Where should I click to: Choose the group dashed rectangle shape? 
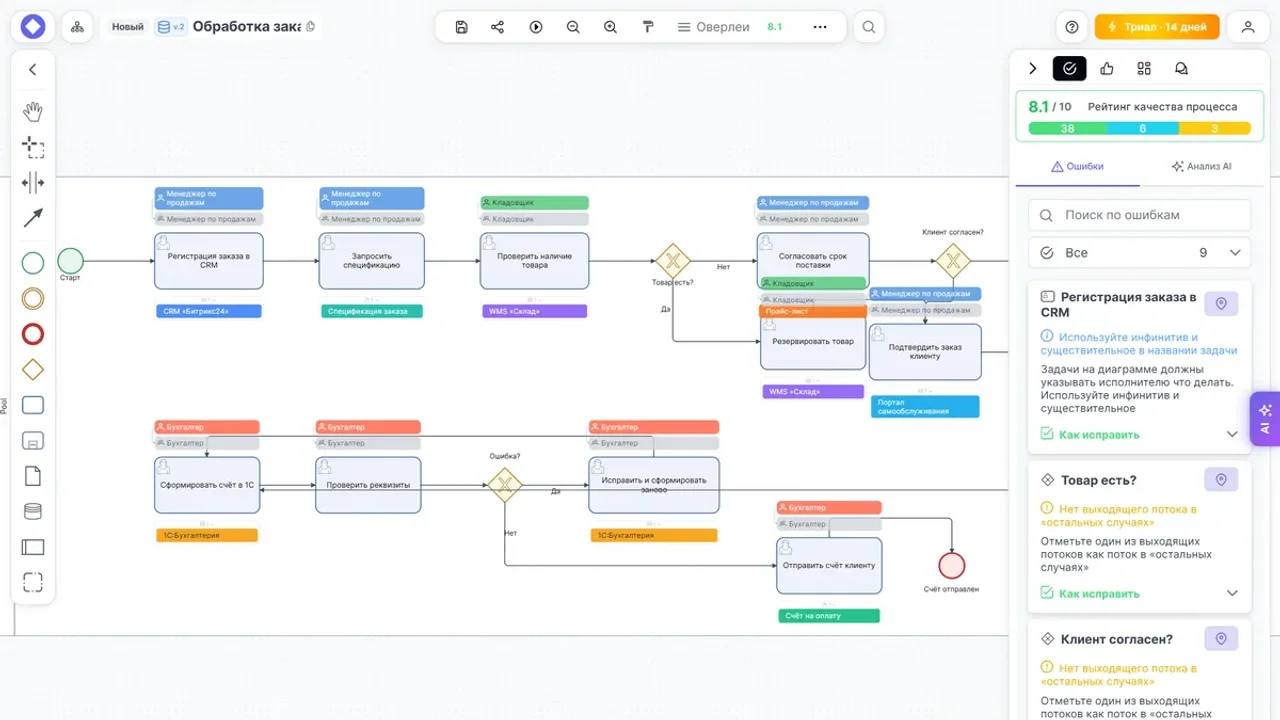(x=33, y=582)
